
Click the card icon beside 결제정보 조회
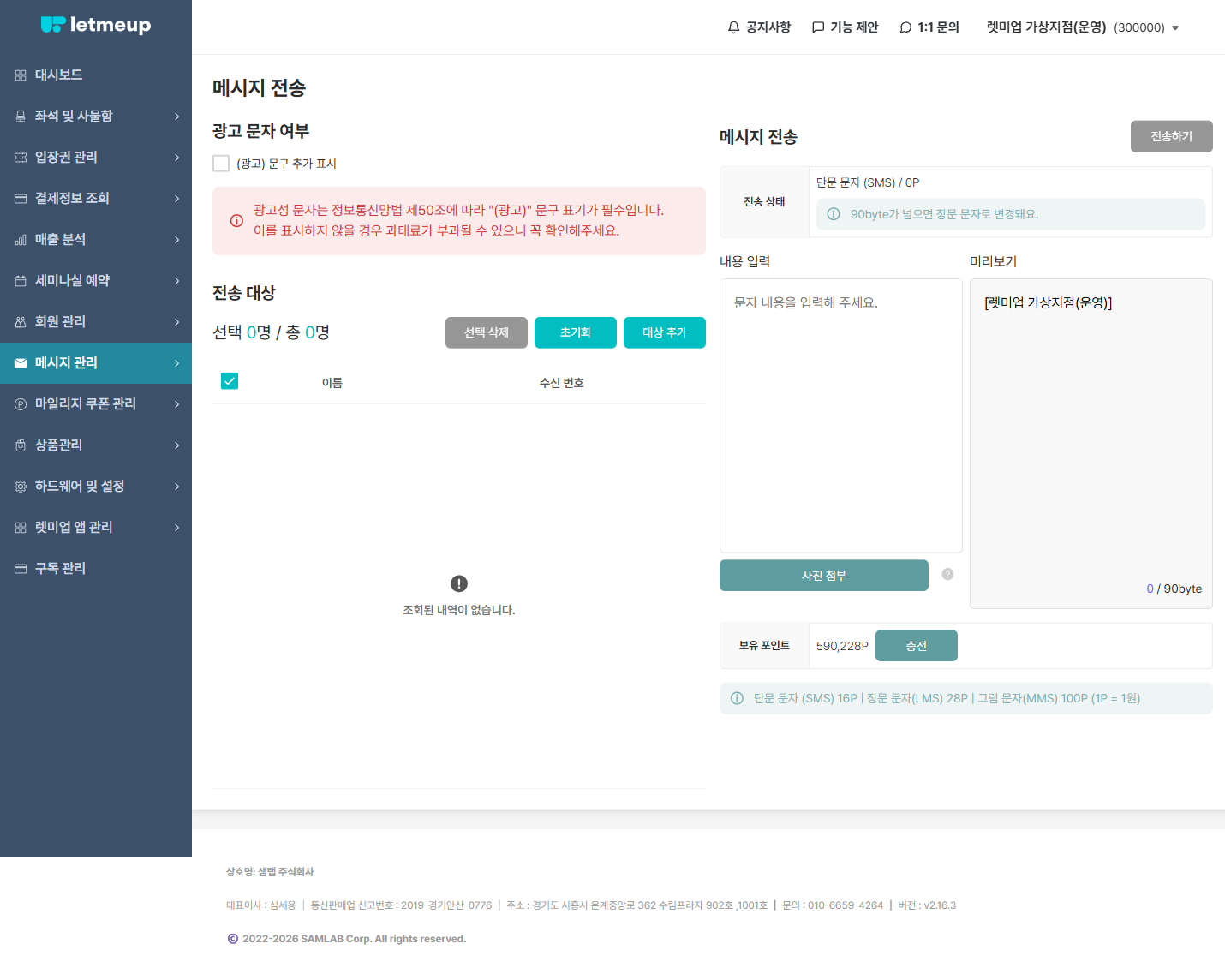click(21, 199)
